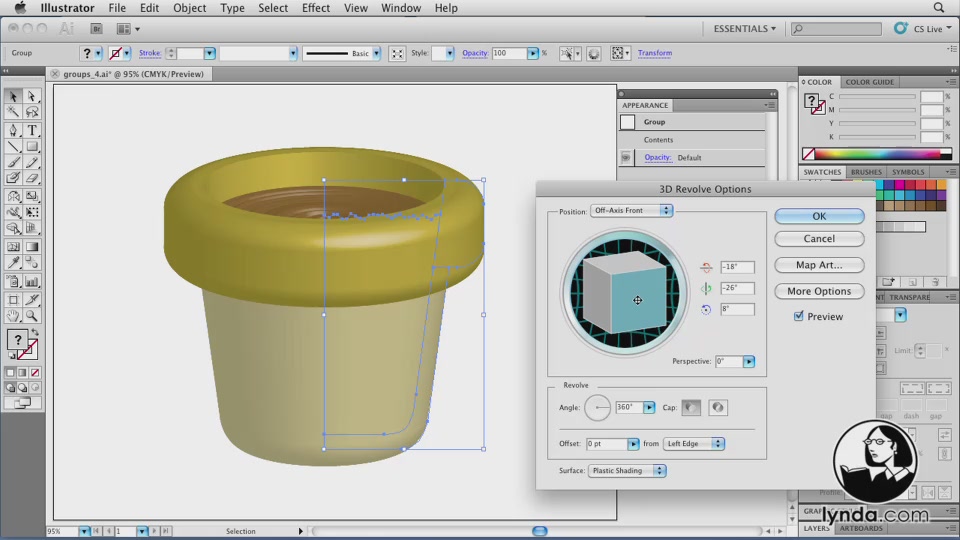Select the Mesh tool
960x540 pixels.
click(13, 247)
